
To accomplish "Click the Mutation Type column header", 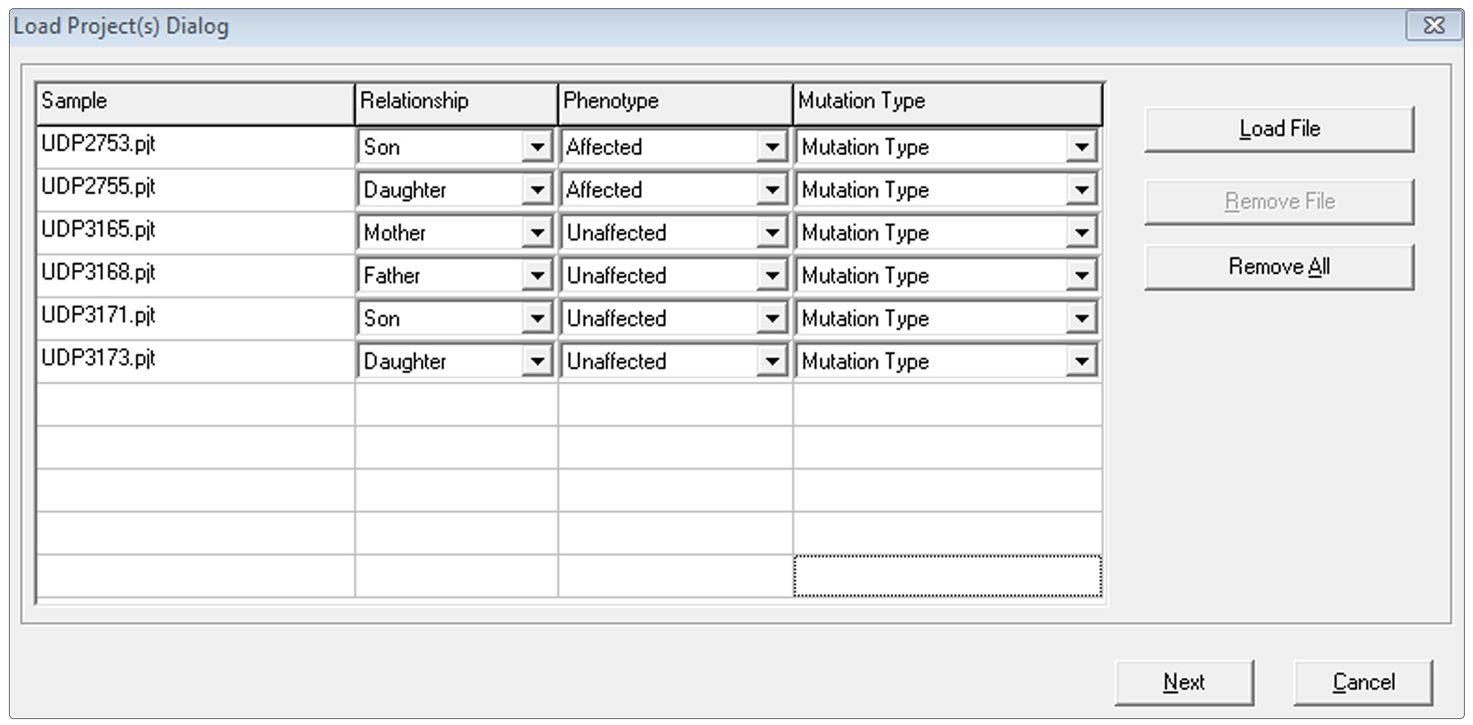I will pyautogui.click(x=948, y=103).
